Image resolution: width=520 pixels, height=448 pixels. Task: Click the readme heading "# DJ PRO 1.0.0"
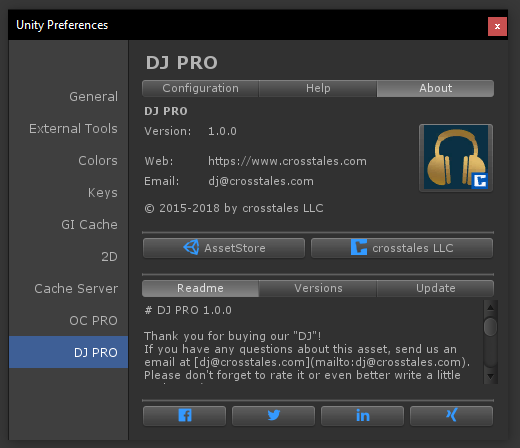[x=188, y=310]
